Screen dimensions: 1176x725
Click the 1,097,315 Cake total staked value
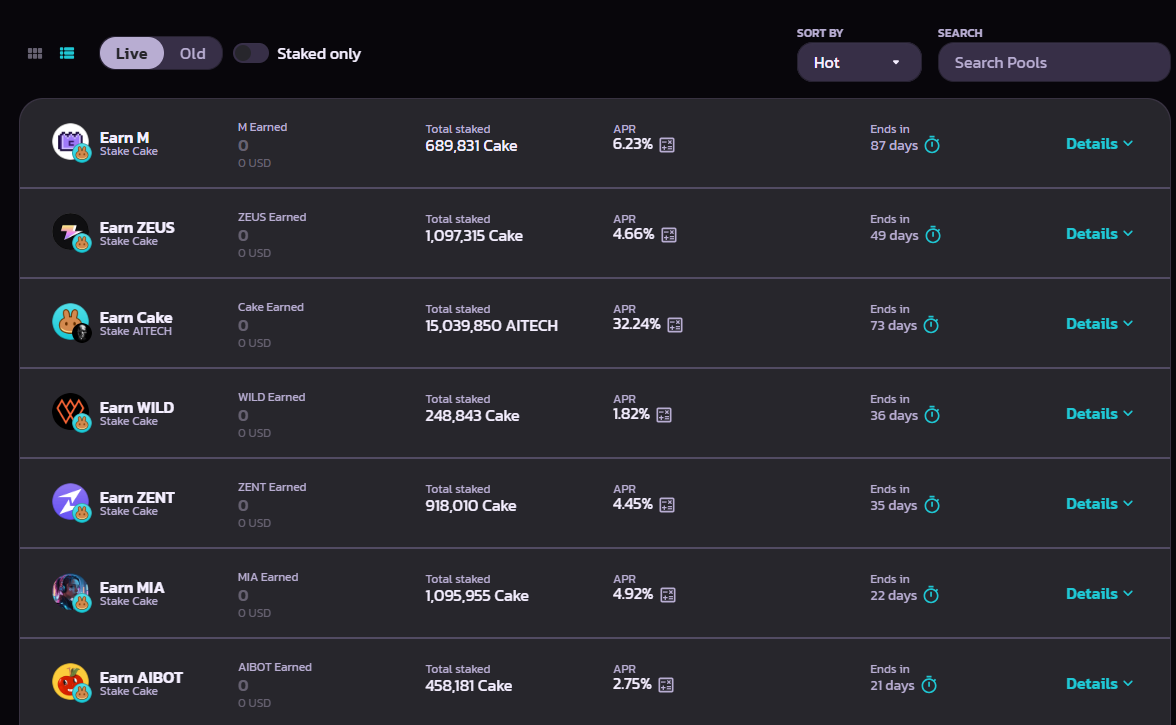[474, 235]
